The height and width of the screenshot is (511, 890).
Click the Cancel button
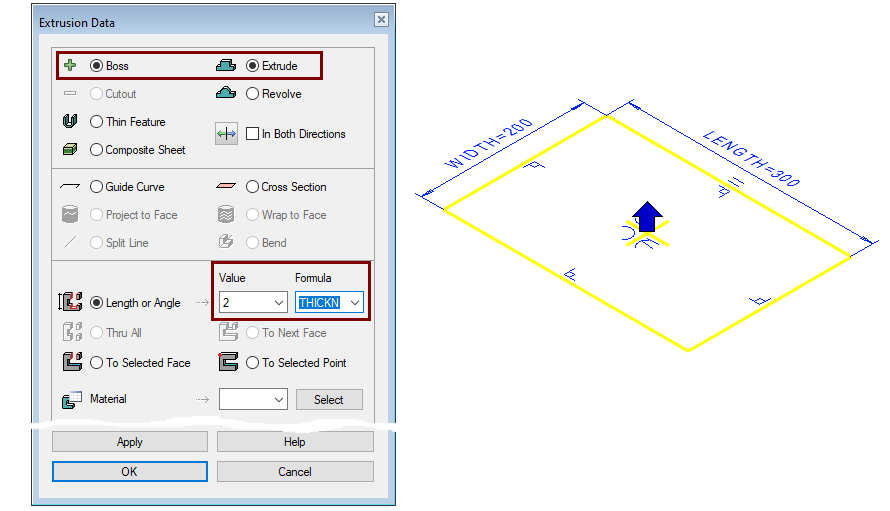pyautogui.click(x=295, y=471)
